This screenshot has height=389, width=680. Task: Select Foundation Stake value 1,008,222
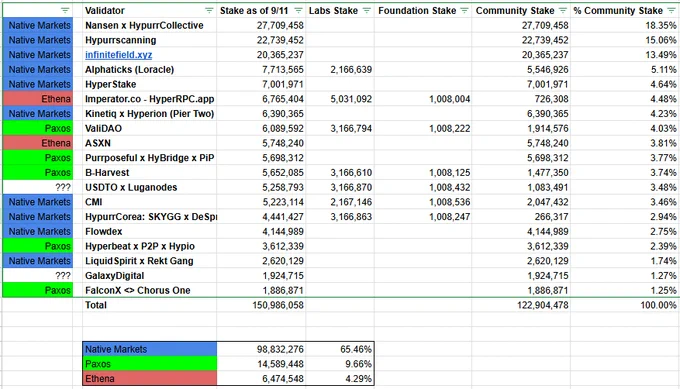tap(423, 129)
